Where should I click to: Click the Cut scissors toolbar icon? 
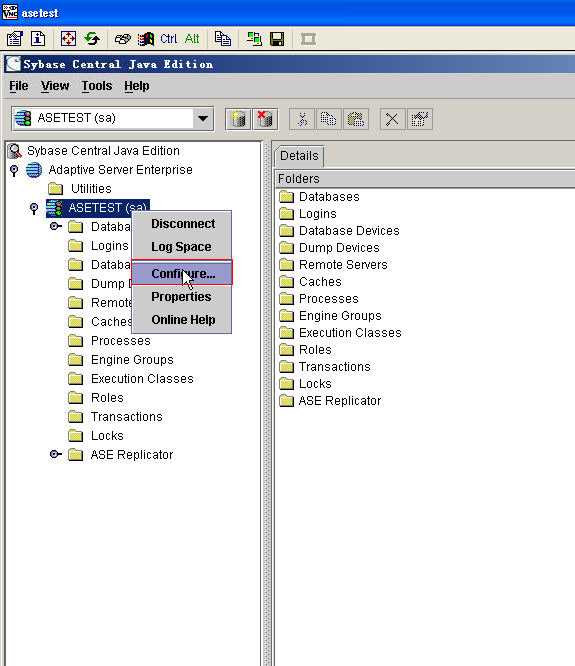302,119
